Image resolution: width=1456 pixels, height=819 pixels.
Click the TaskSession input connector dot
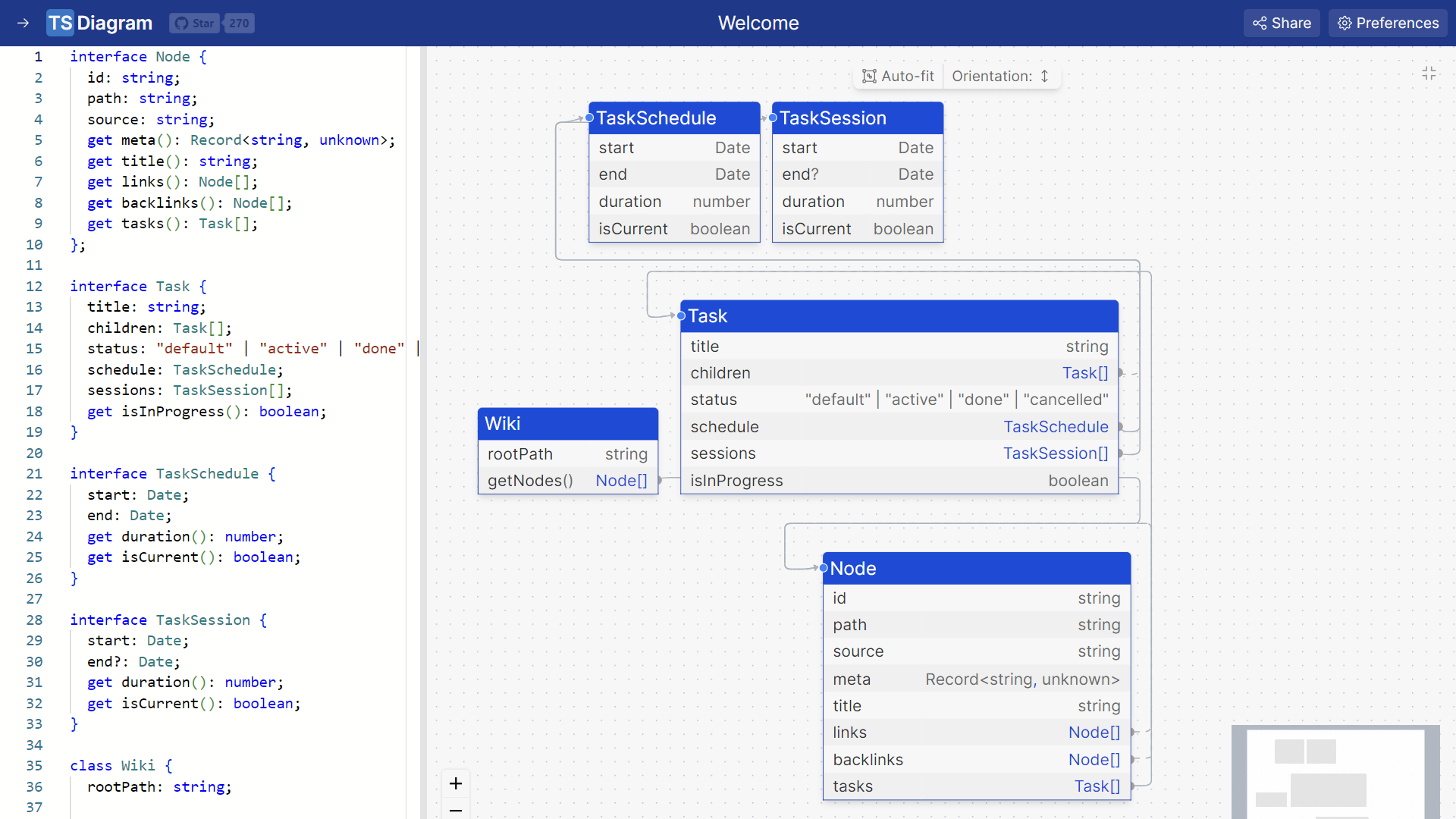point(773,118)
